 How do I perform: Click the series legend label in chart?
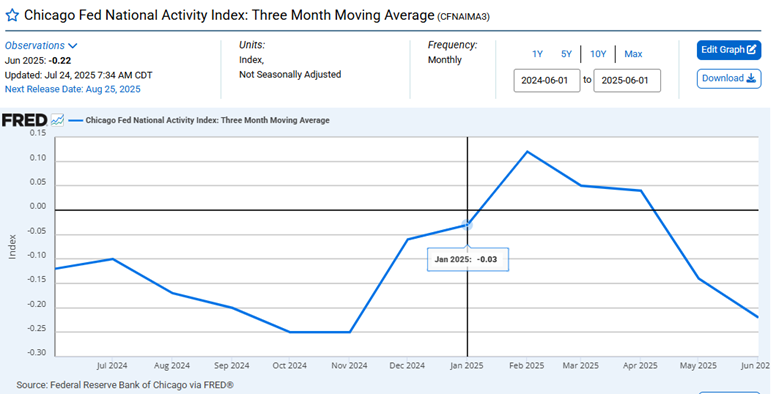[x=207, y=120]
